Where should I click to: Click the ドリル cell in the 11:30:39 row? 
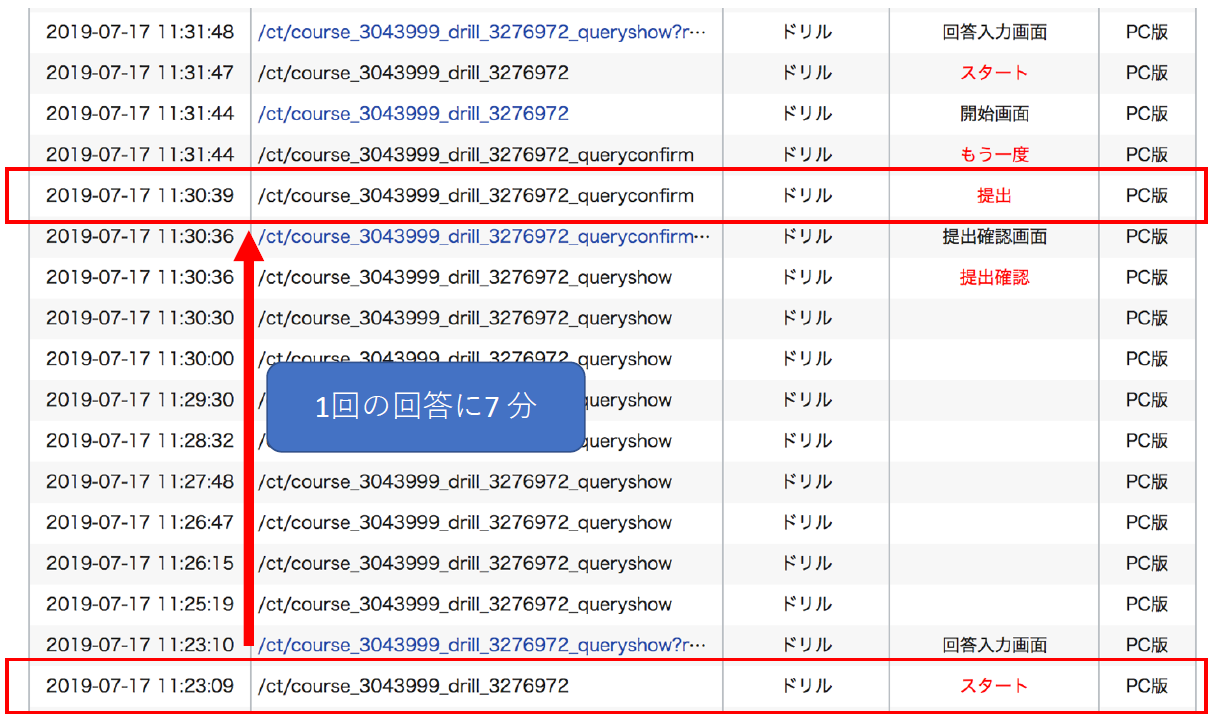point(806,196)
